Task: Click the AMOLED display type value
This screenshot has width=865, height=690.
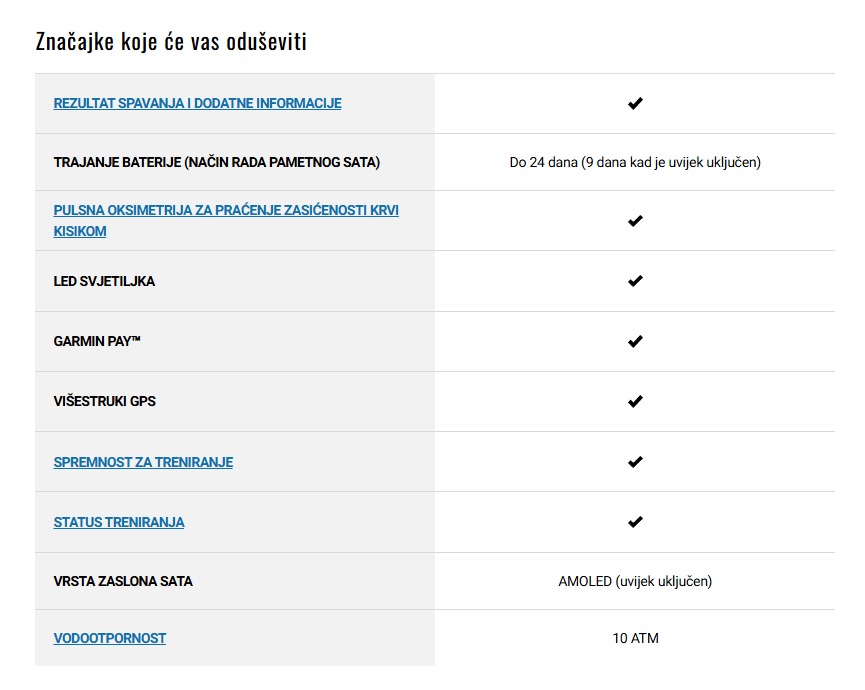Action: coord(635,581)
